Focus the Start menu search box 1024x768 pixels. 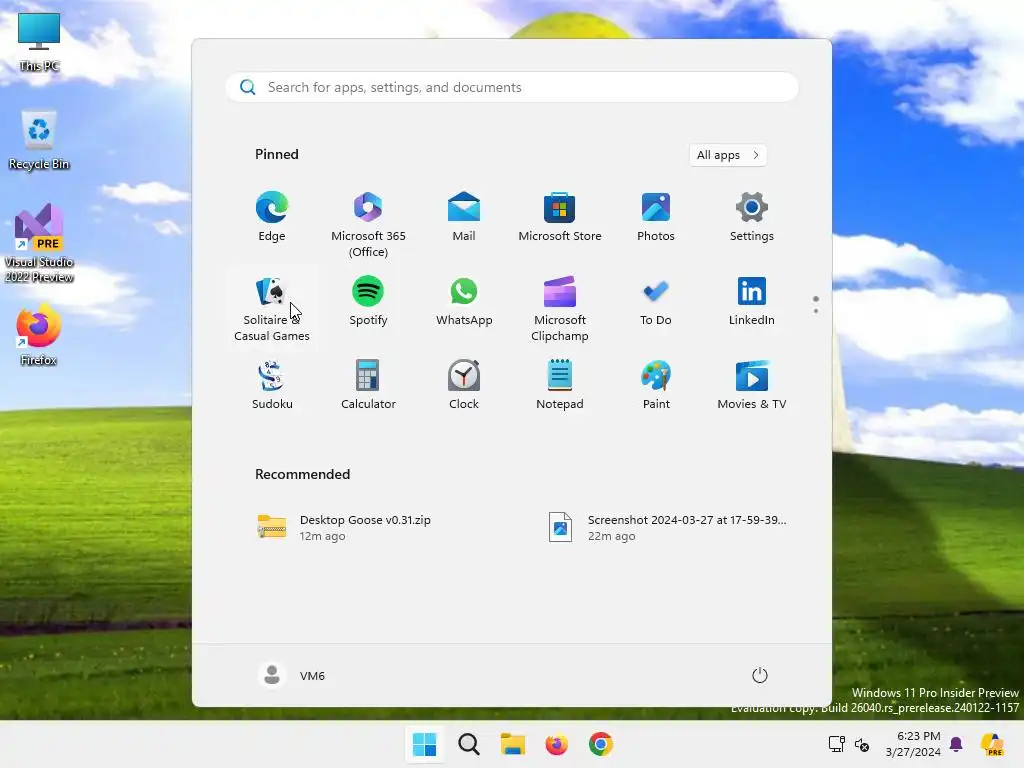click(x=512, y=87)
